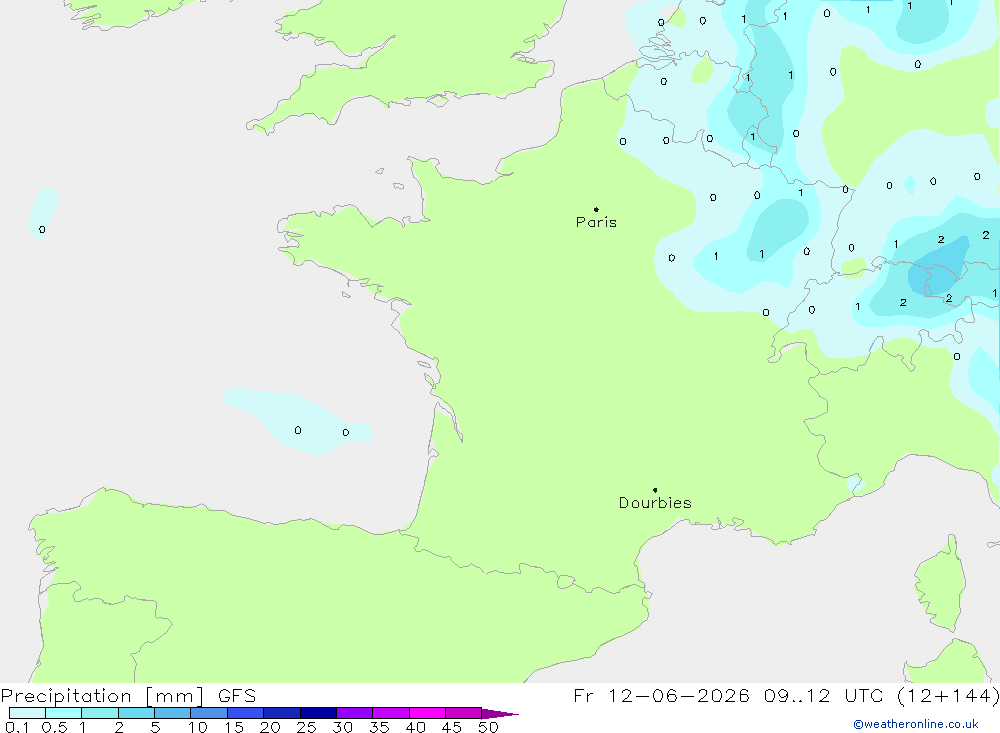Click the 40–45 mm magenta legend swatch
The width and height of the screenshot is (1000, 733).
[427, 713]
